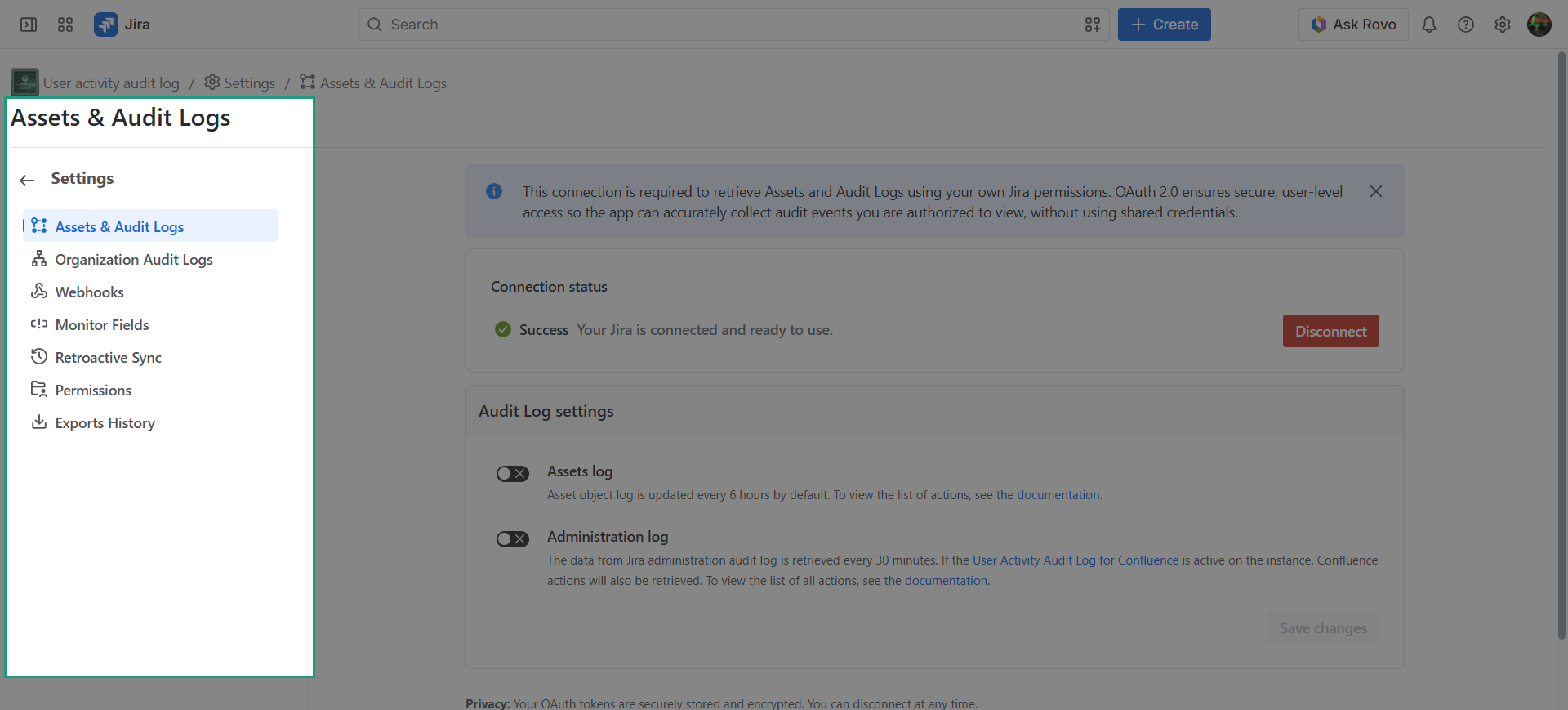Click the Audit Log settings heading

(x=546, y=411)
